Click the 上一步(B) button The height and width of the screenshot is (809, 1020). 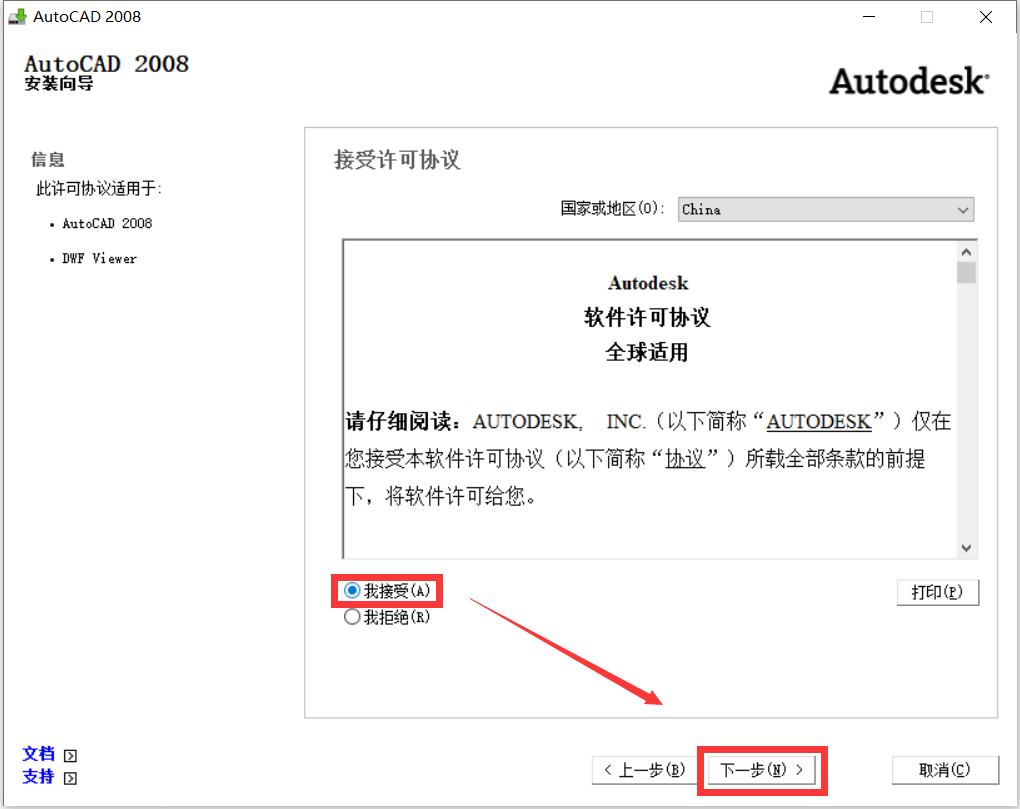[x=644, y=770]
